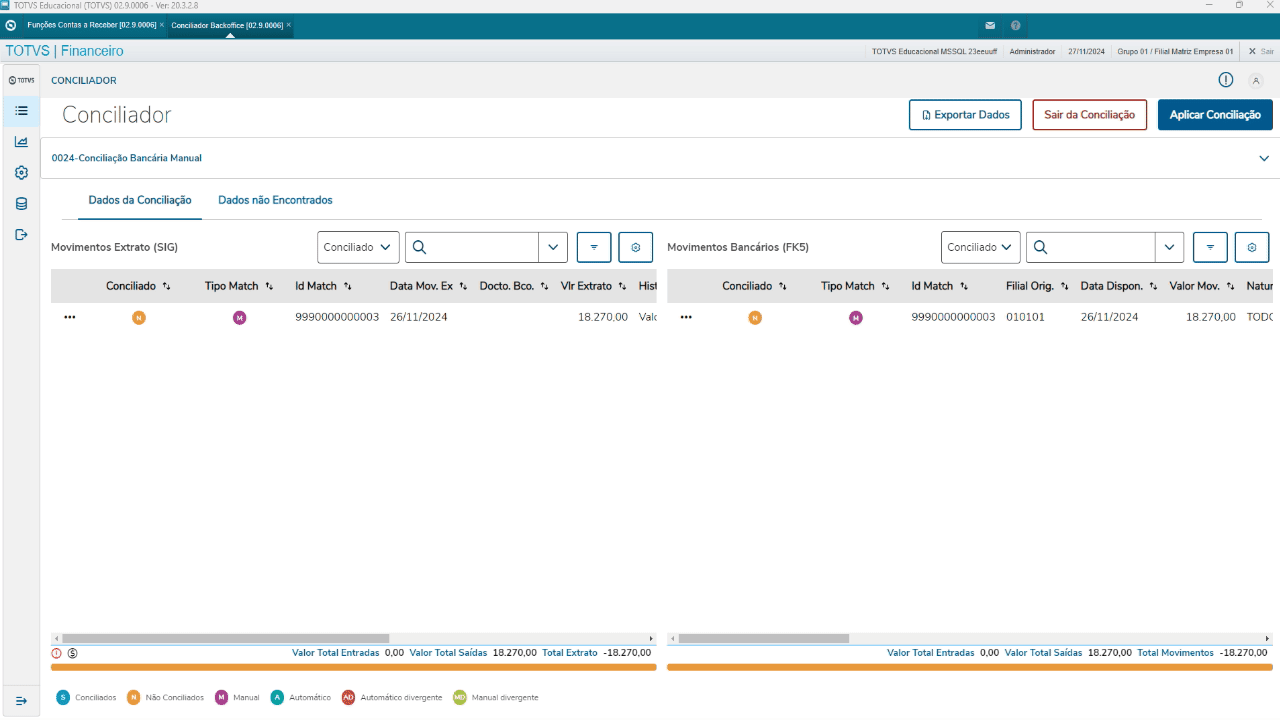Viewport: 1280px width, 720px height.
Task: Open grid settings for Movimentos Extrato
Action: [x=635, y=247]
